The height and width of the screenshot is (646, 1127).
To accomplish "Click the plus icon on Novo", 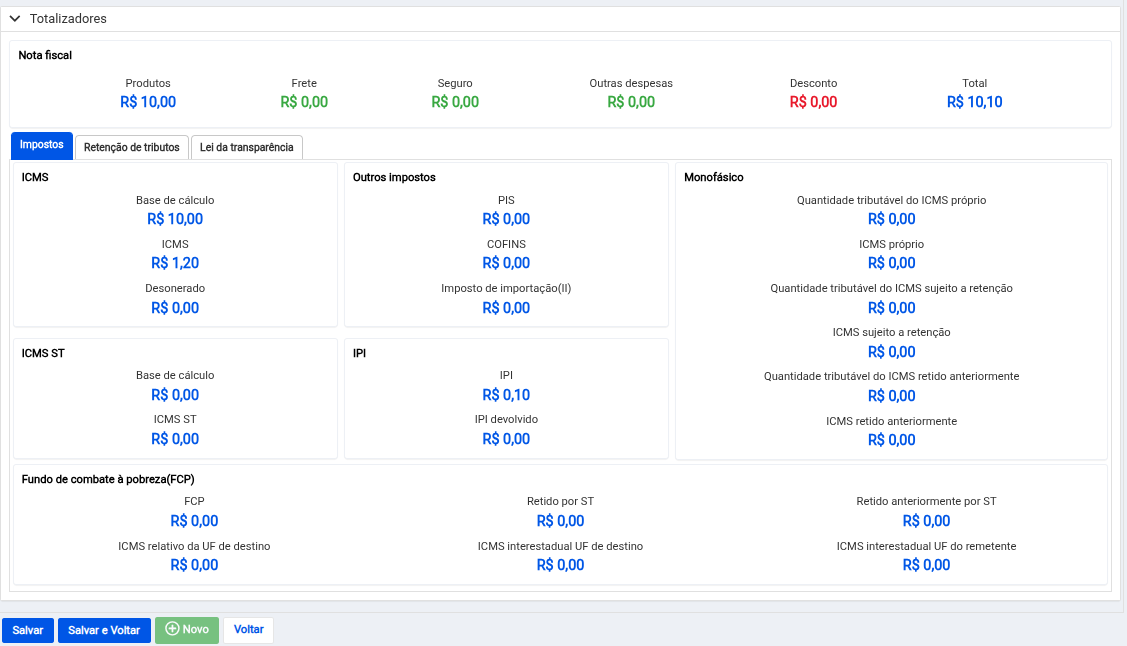I will click(172, 629).
